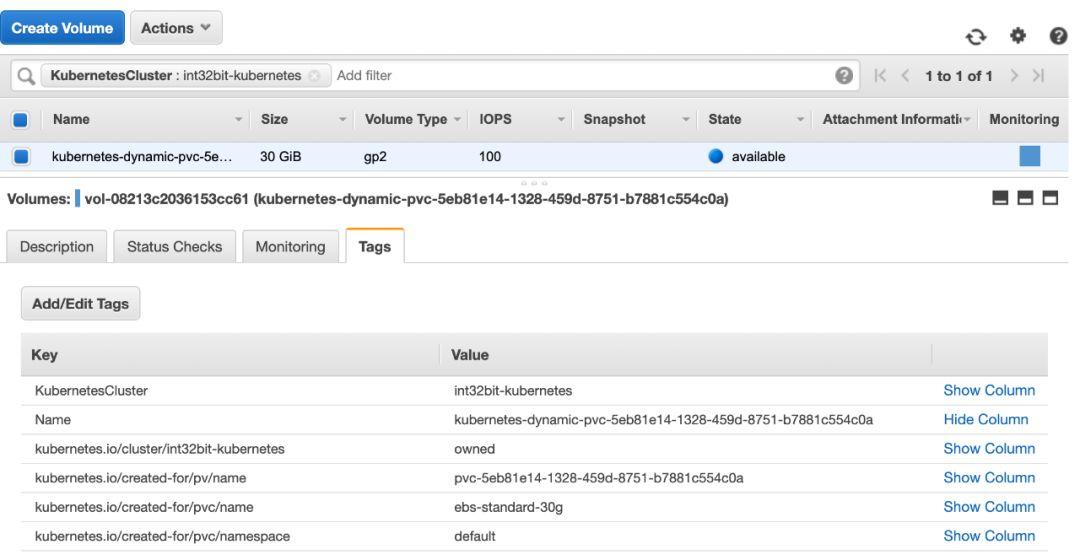Toggle the select-all volumes checkbox
Viewport: 1080px width, 555px height.
pyautogui.click(x=21, y=120)
